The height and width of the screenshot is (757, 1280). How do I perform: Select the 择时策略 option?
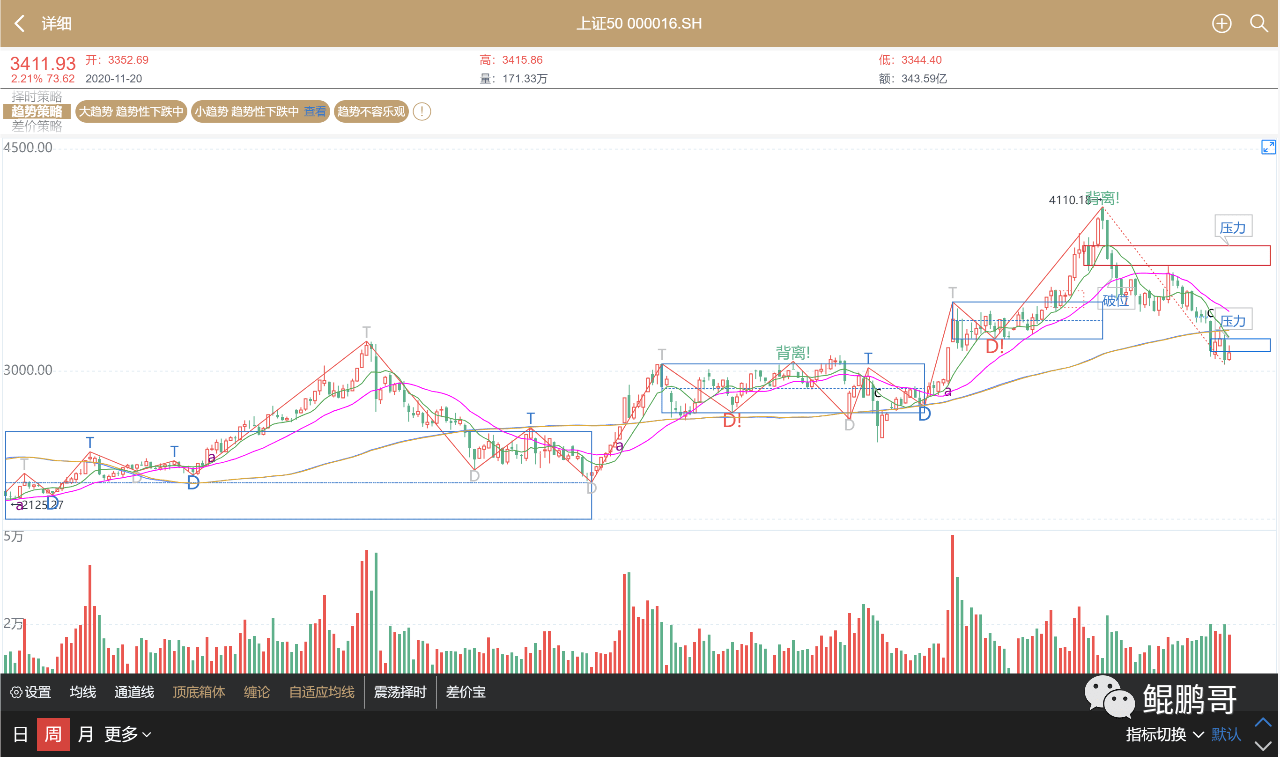pyautogui.click(x=37, y=97)
